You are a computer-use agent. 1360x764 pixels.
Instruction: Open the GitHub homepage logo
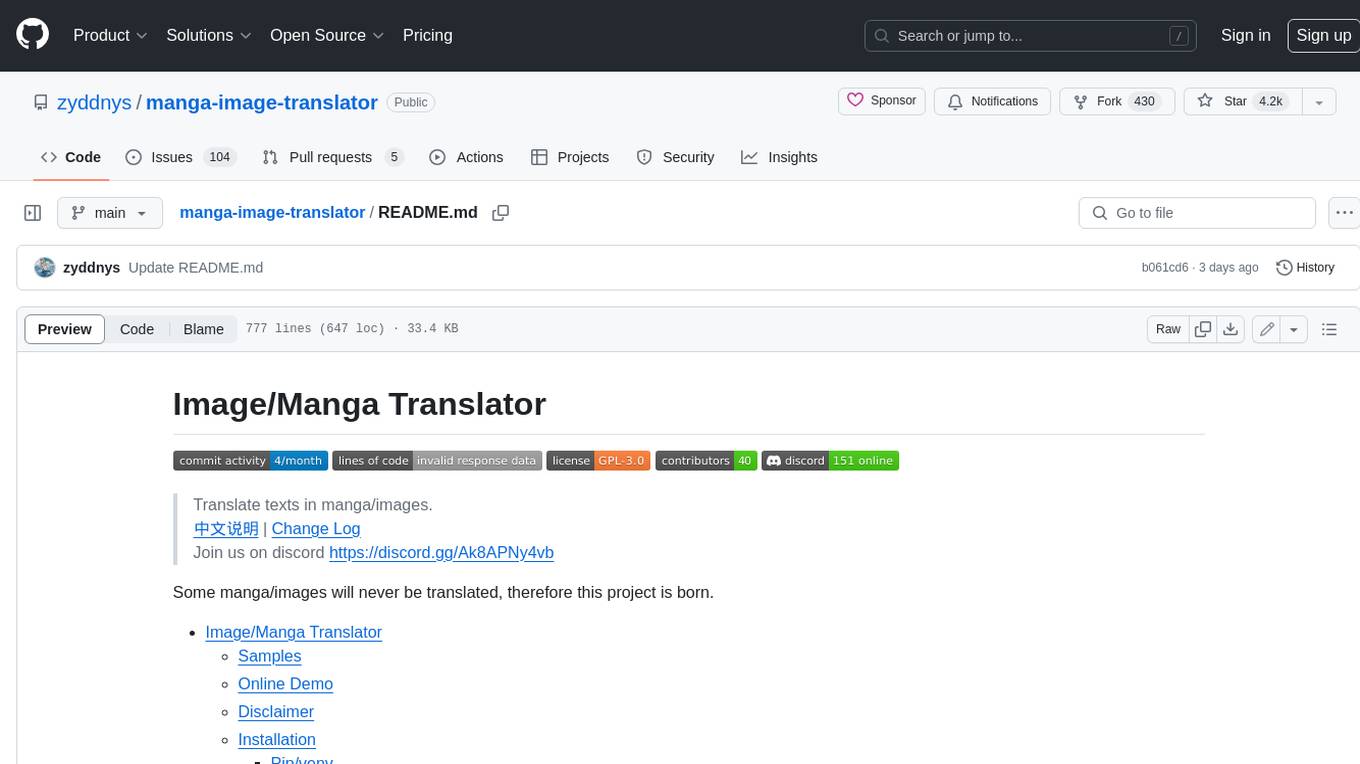(x=32, y=35)
